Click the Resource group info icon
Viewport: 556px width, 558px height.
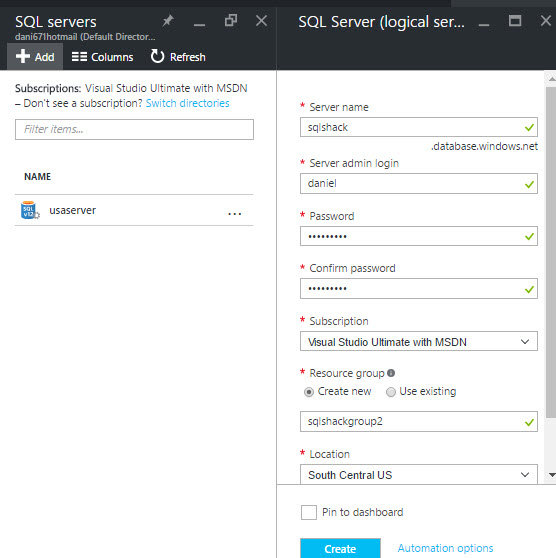coord(391,373)
